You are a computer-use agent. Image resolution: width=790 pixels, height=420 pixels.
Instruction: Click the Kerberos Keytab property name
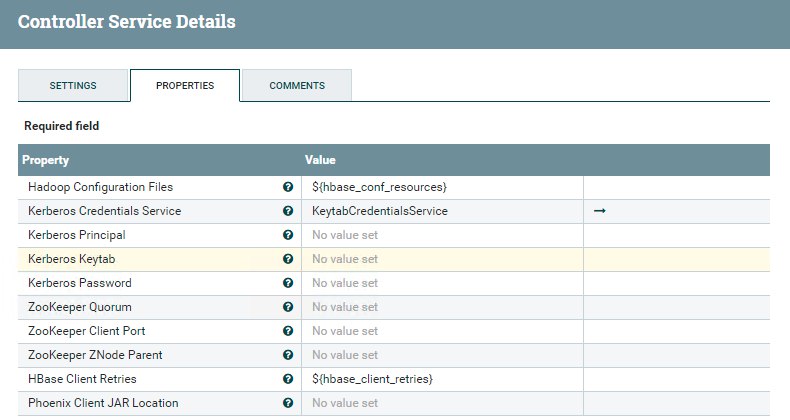point(72,259)
